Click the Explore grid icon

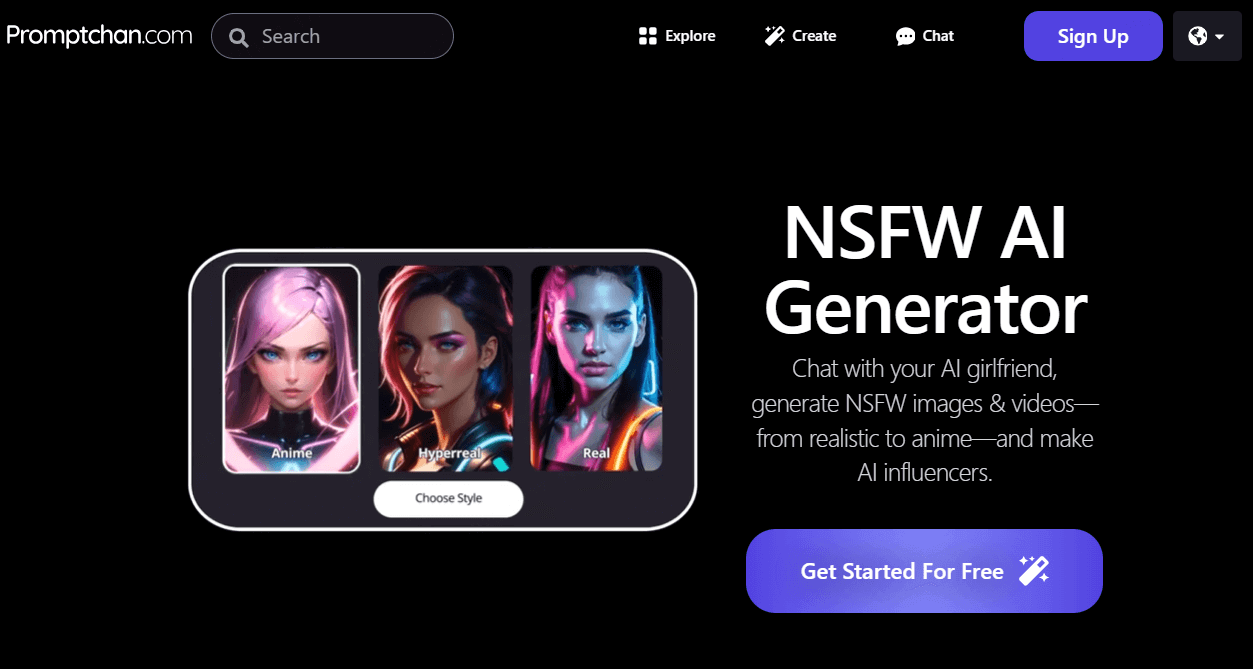(646, 36)
